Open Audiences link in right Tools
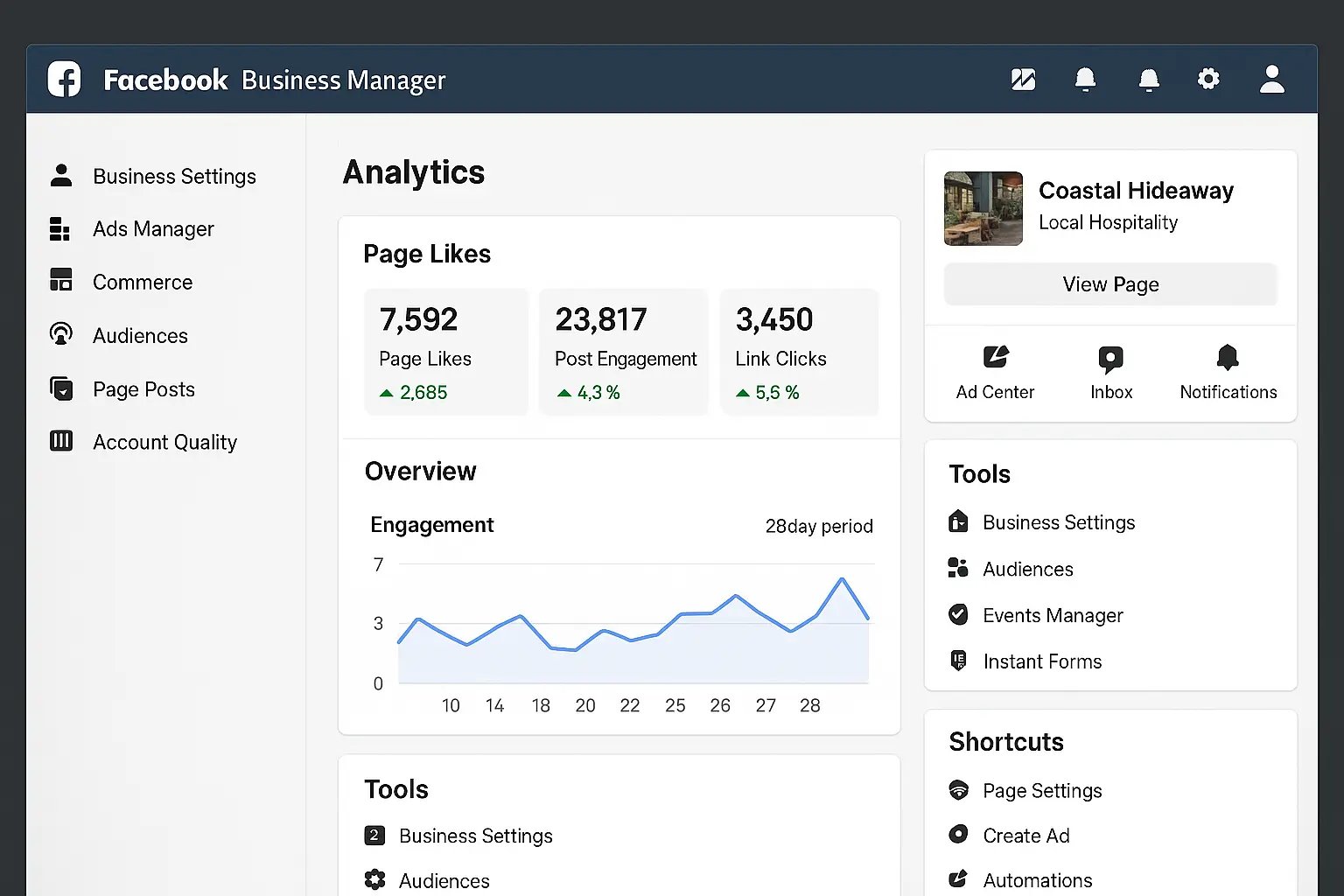Image resolution: width=1344 pixels, height=896 pixels. point(1027,569)
